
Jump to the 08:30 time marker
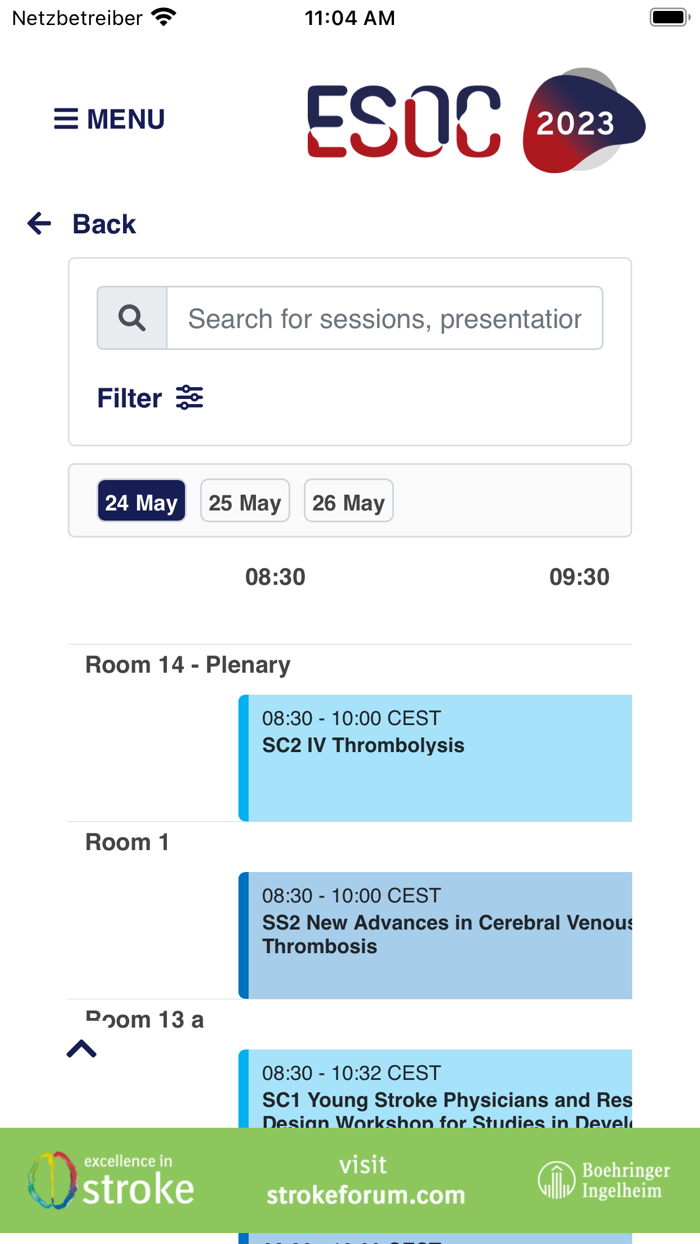(x=275, y=577)
